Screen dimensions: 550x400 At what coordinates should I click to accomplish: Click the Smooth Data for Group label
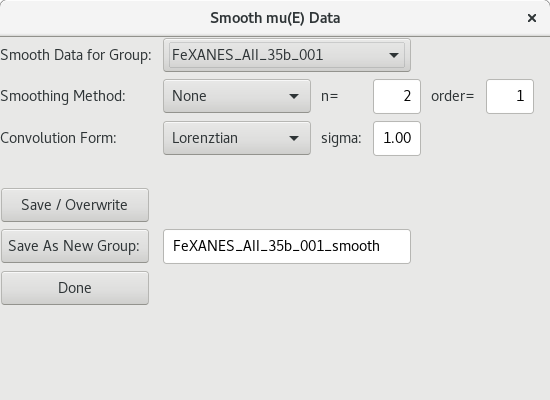76,55
